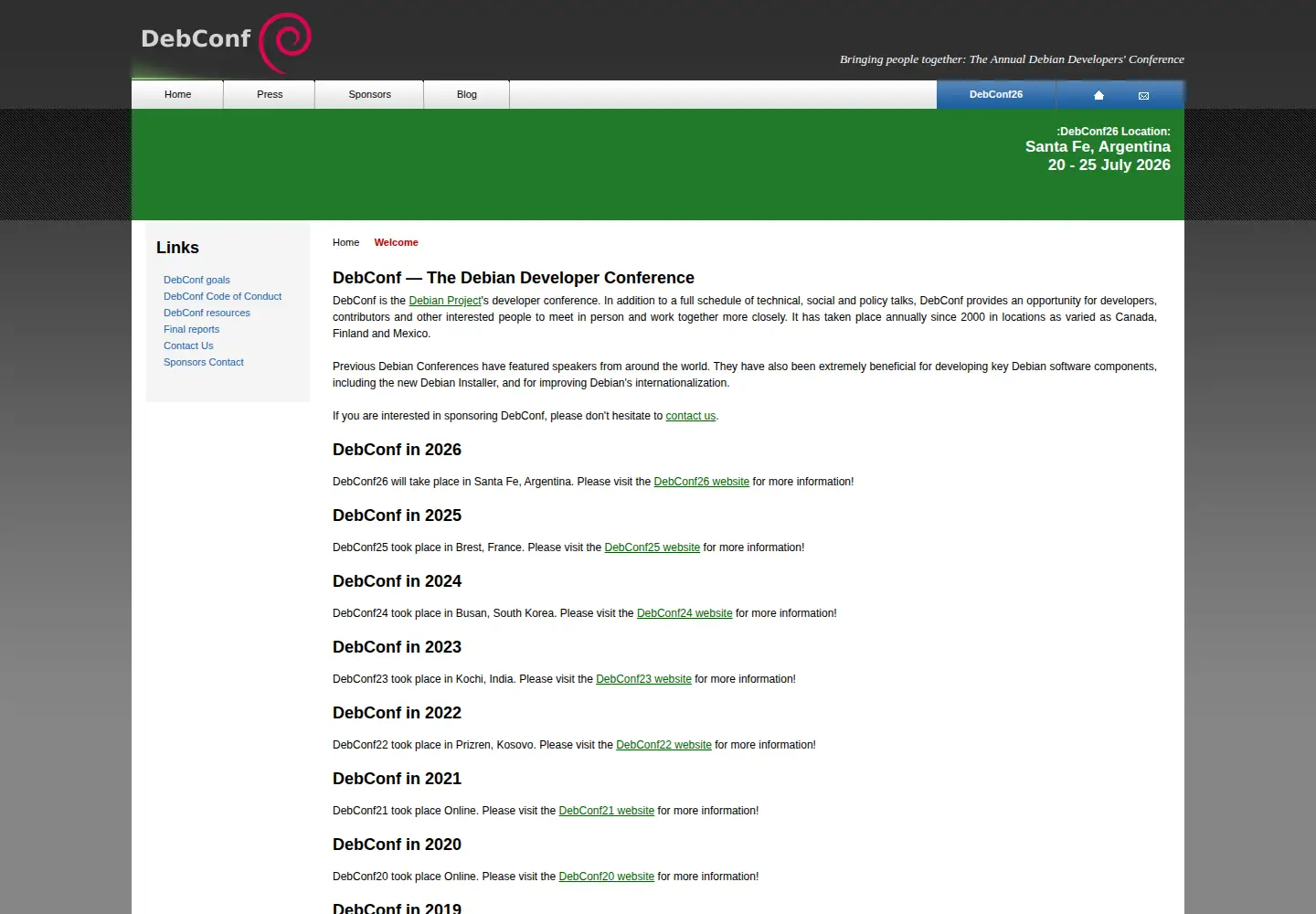The height and width of the screenshot is (914, 1316).
Task: Open DebConf Code of Conduct link
Action: [222, 296]
